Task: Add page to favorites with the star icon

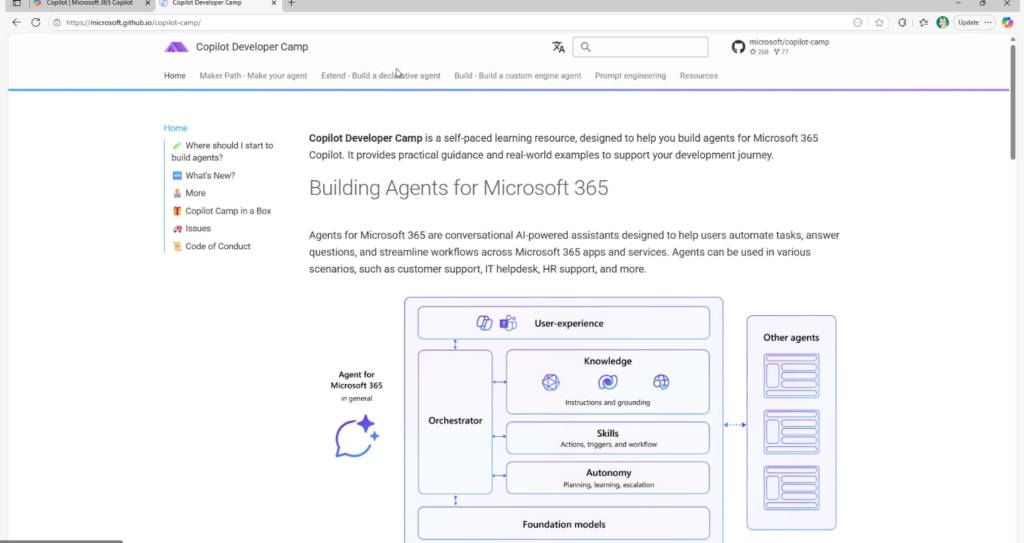Action: click(x=879, y=22)
